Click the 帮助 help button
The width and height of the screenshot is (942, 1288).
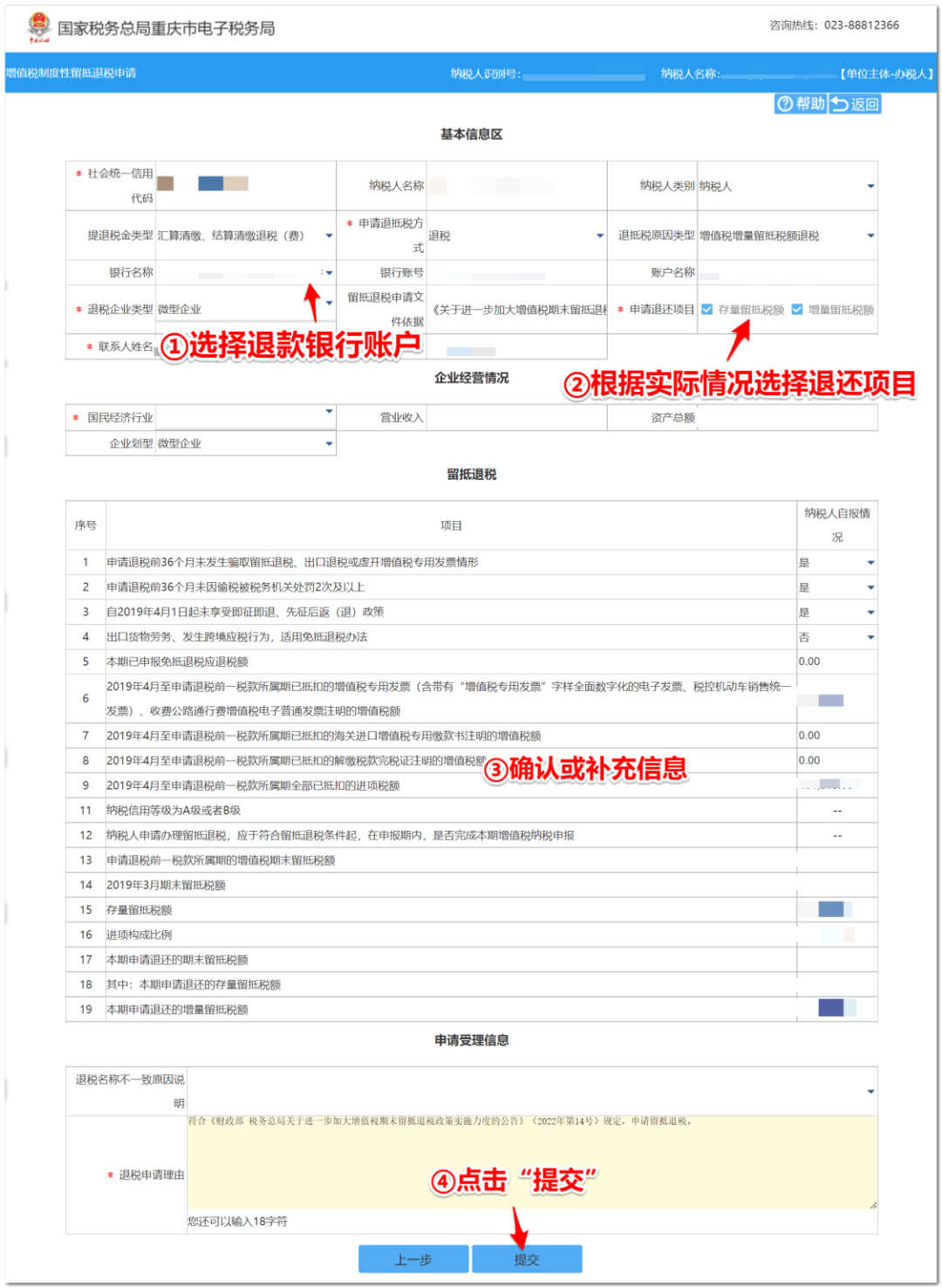coord(801,104)
